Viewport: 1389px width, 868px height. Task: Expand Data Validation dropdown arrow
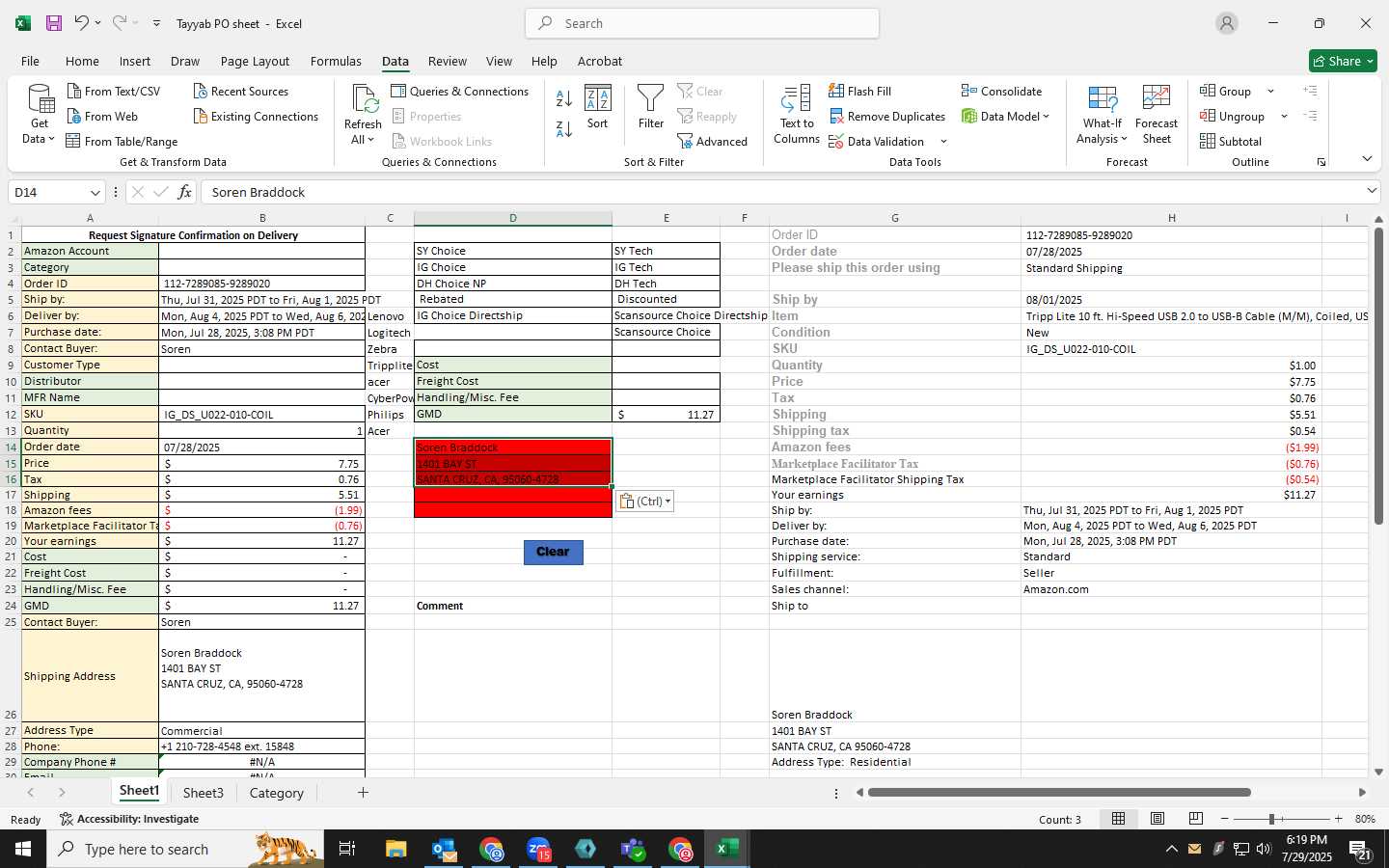(x=943, y=142)
